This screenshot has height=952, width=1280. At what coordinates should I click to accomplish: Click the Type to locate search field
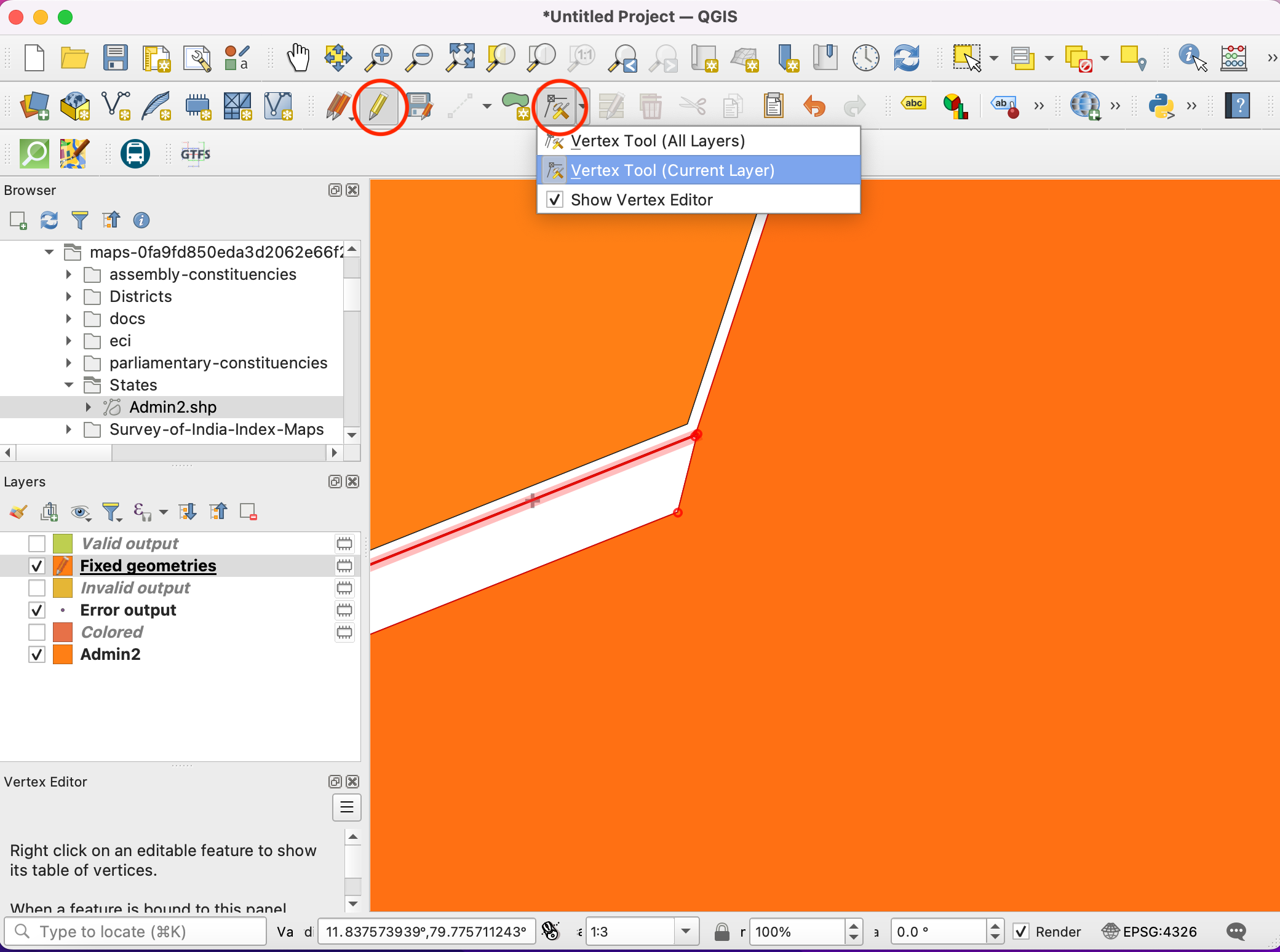(135, 932)
